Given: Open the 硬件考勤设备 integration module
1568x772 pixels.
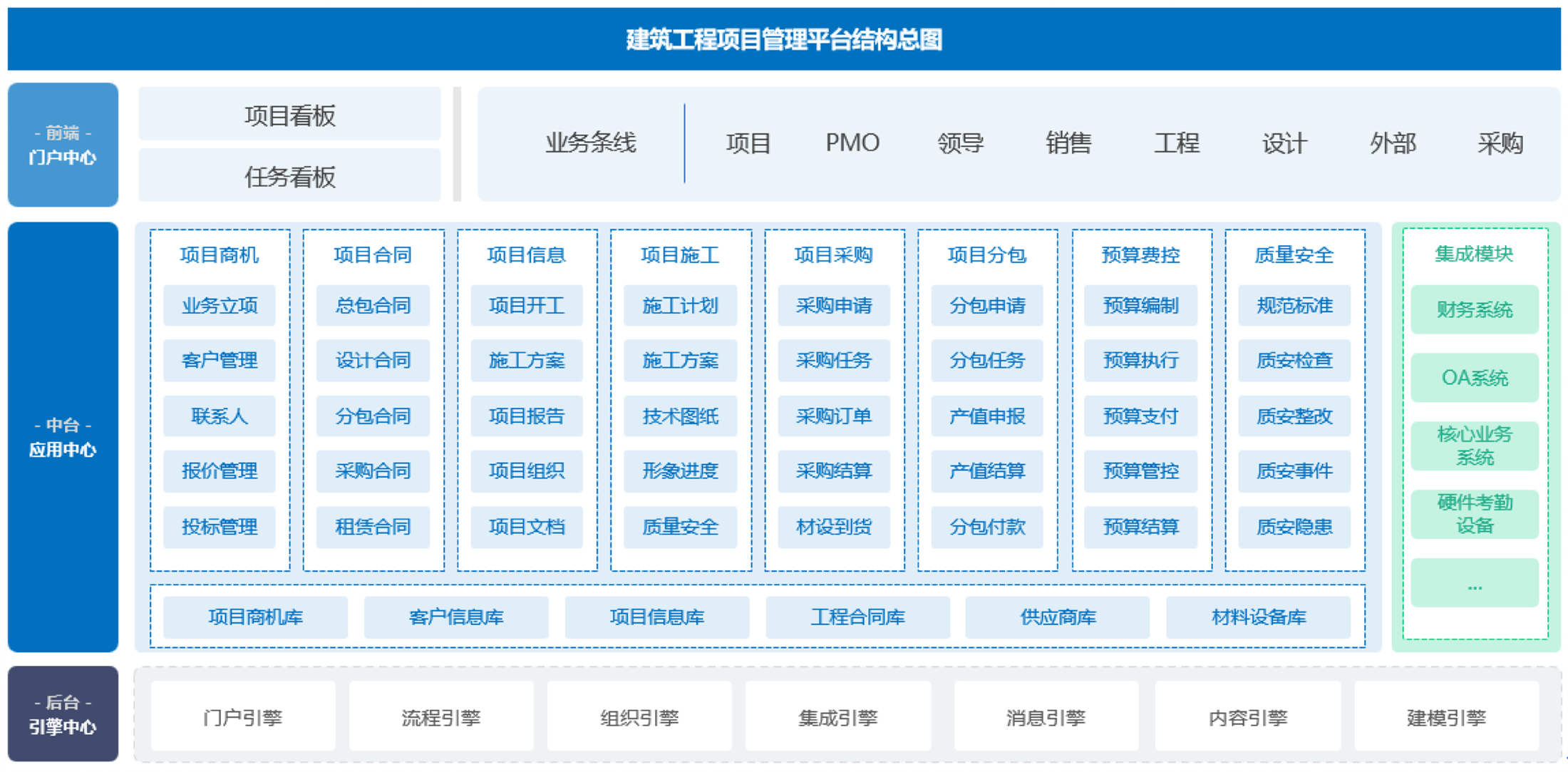Looking at the screenshot, I should (1474, 514).
